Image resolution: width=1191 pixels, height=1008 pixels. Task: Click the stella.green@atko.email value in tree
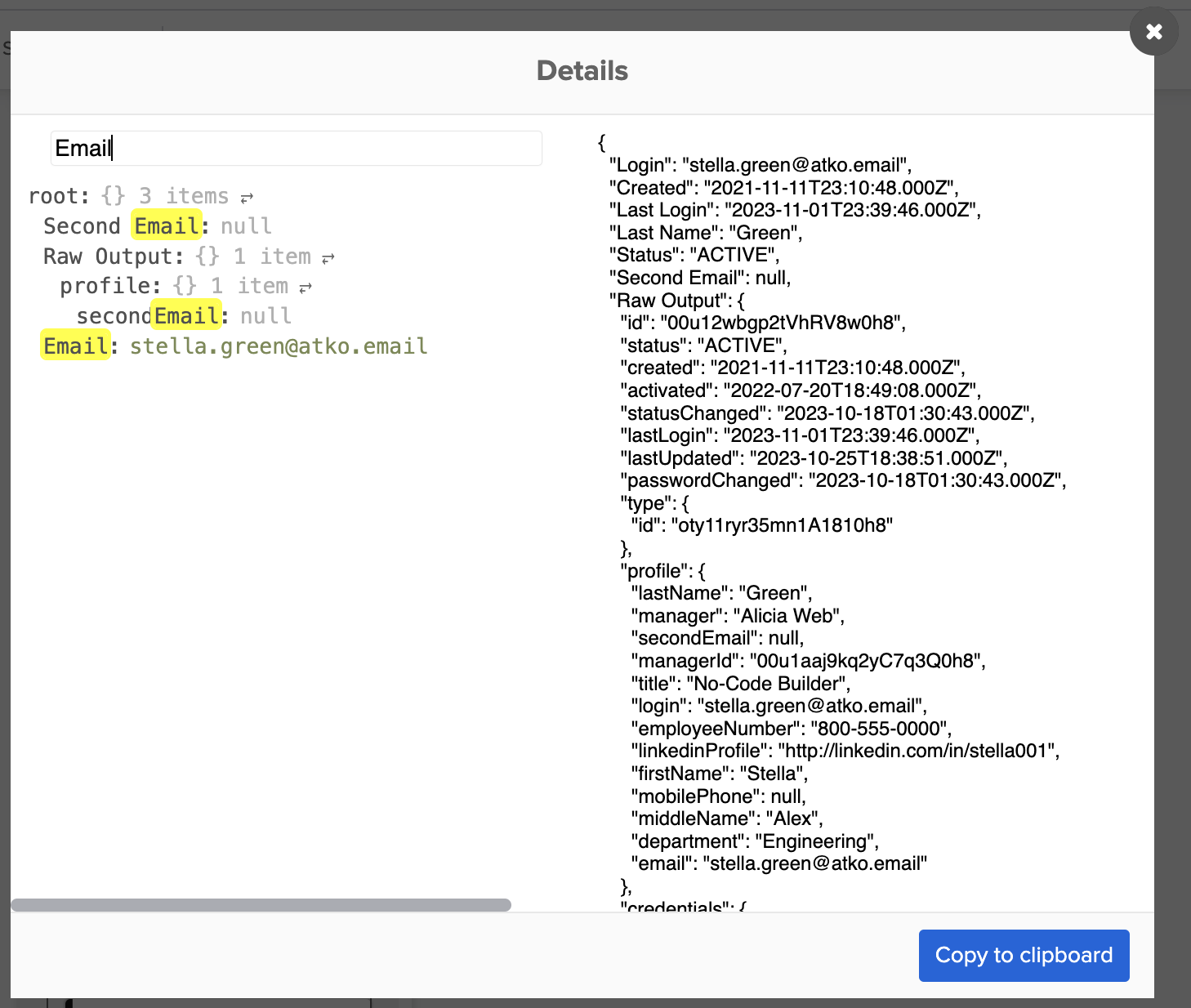point(279,346)
